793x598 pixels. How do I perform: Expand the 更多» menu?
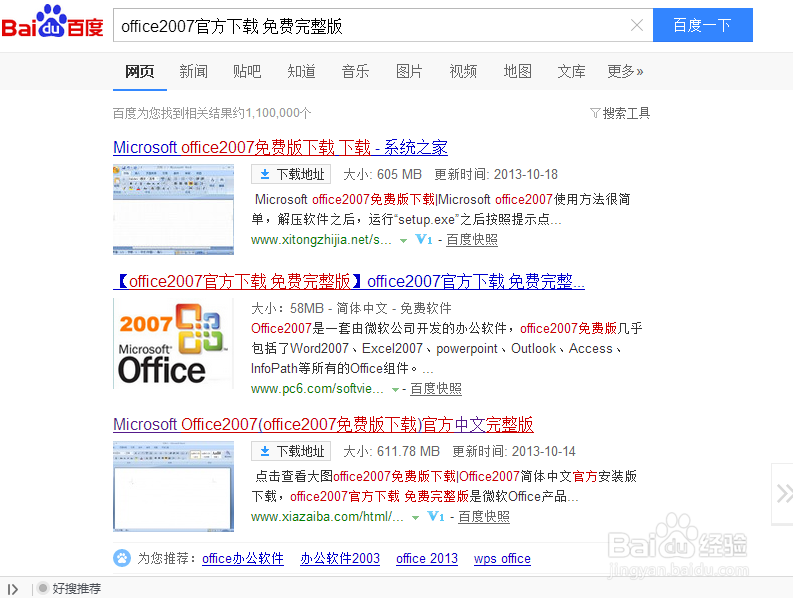pyautogui.click(x=625, y=71)
